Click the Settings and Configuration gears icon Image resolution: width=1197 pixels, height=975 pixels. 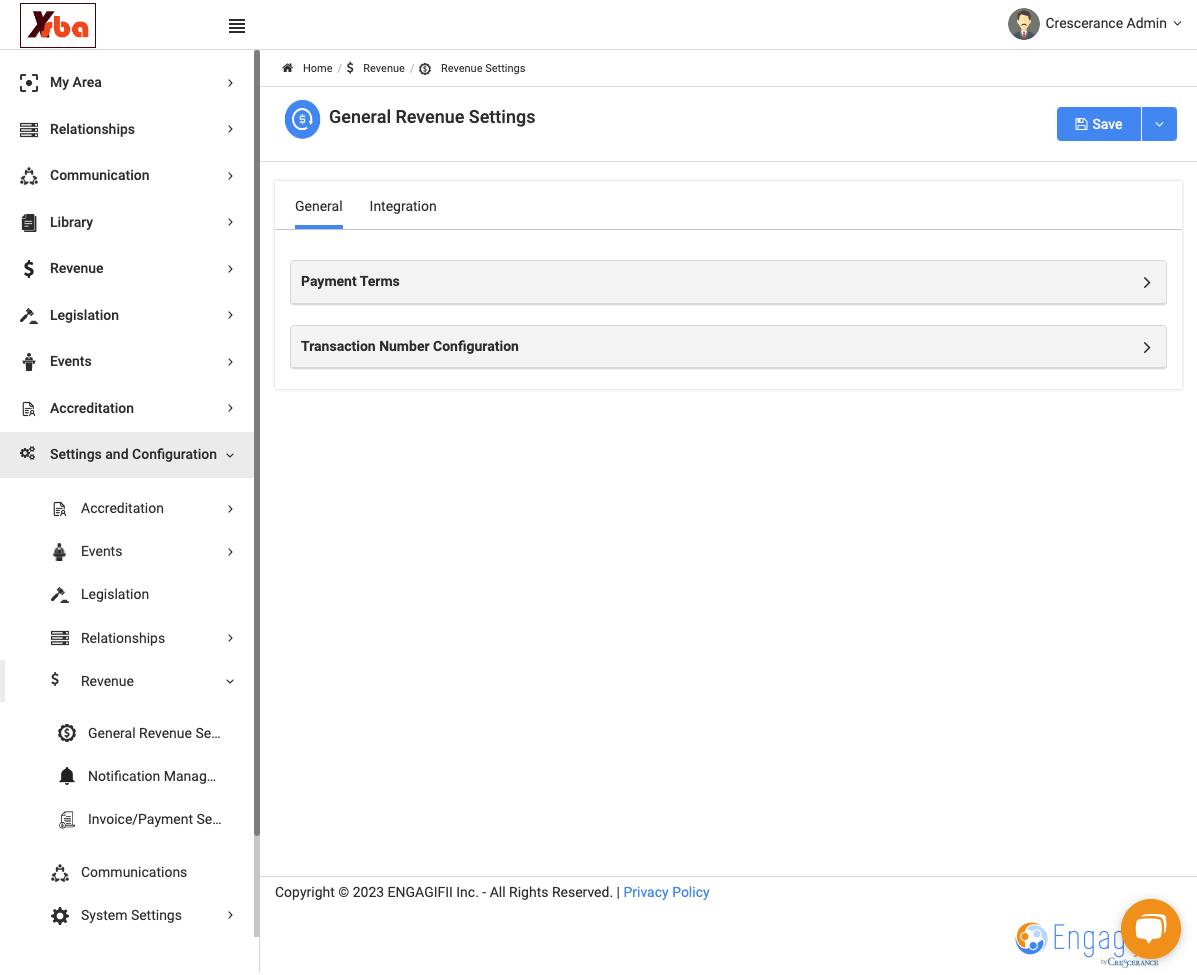[x=27, y=454]
